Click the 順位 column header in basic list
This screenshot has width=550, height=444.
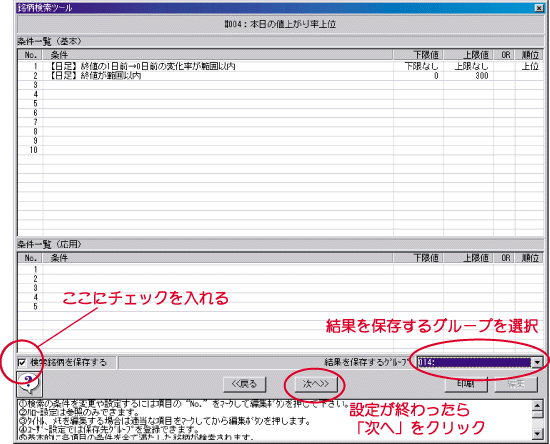pos(529,55)
